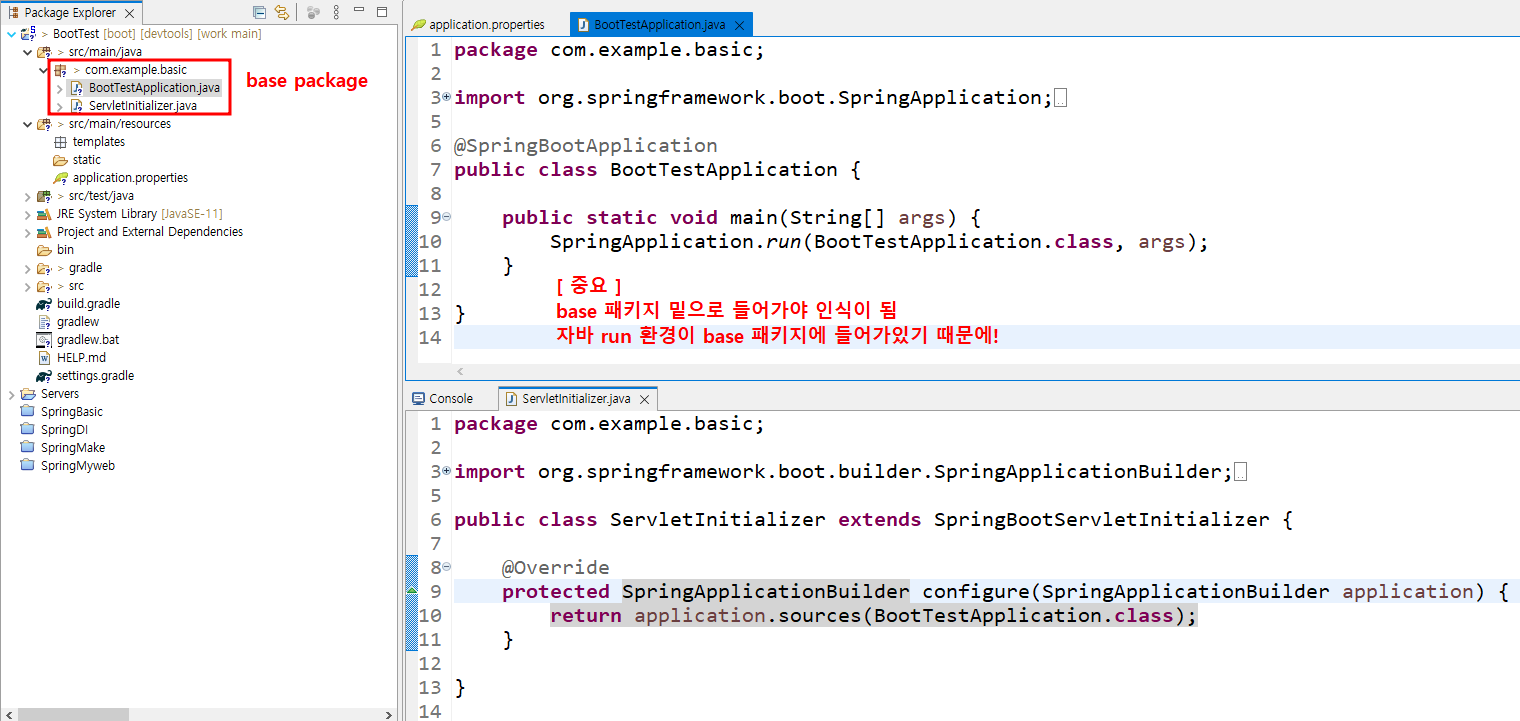Viewport: 1520px width, 721px height.
Task: Collapse the BootTest project node
Action: pos(11,34)
